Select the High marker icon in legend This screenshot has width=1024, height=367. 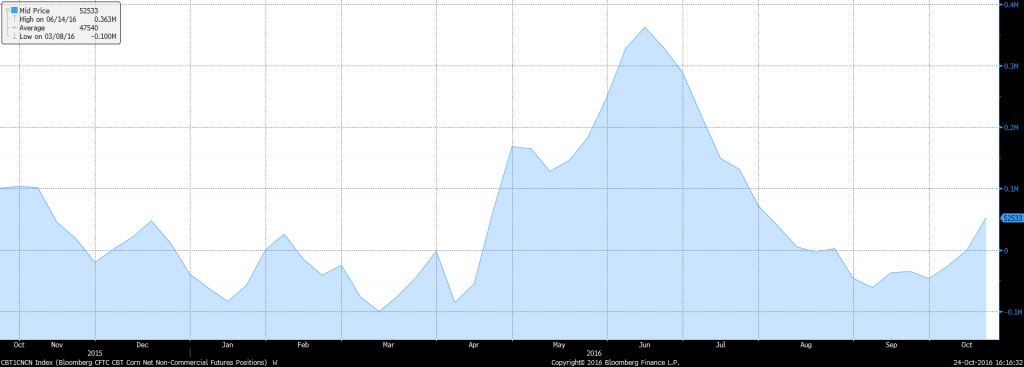tap(14, 20)
